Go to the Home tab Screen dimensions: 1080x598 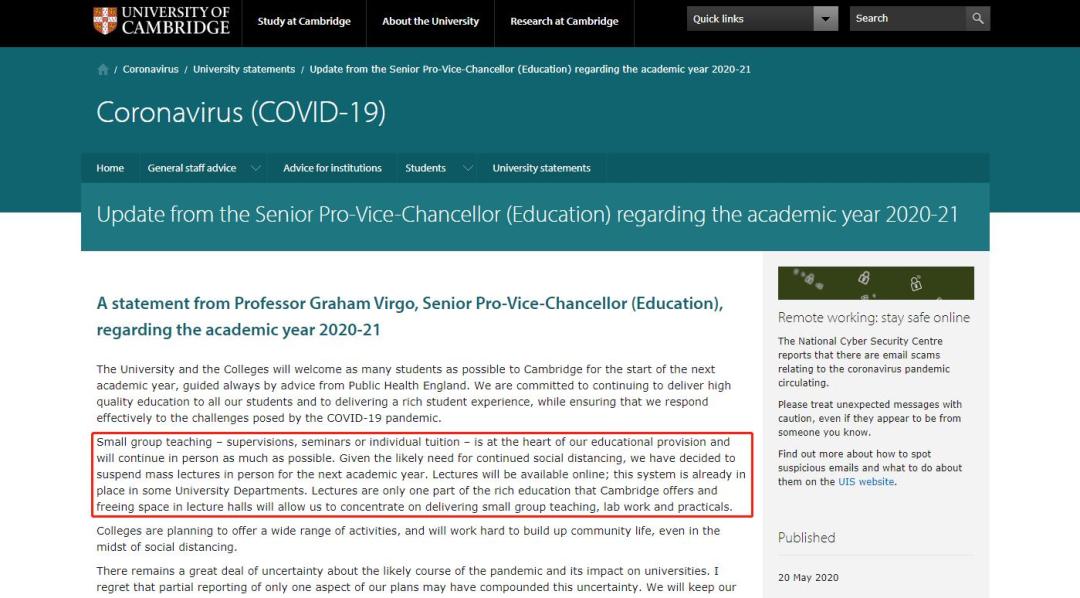point(110,168)
